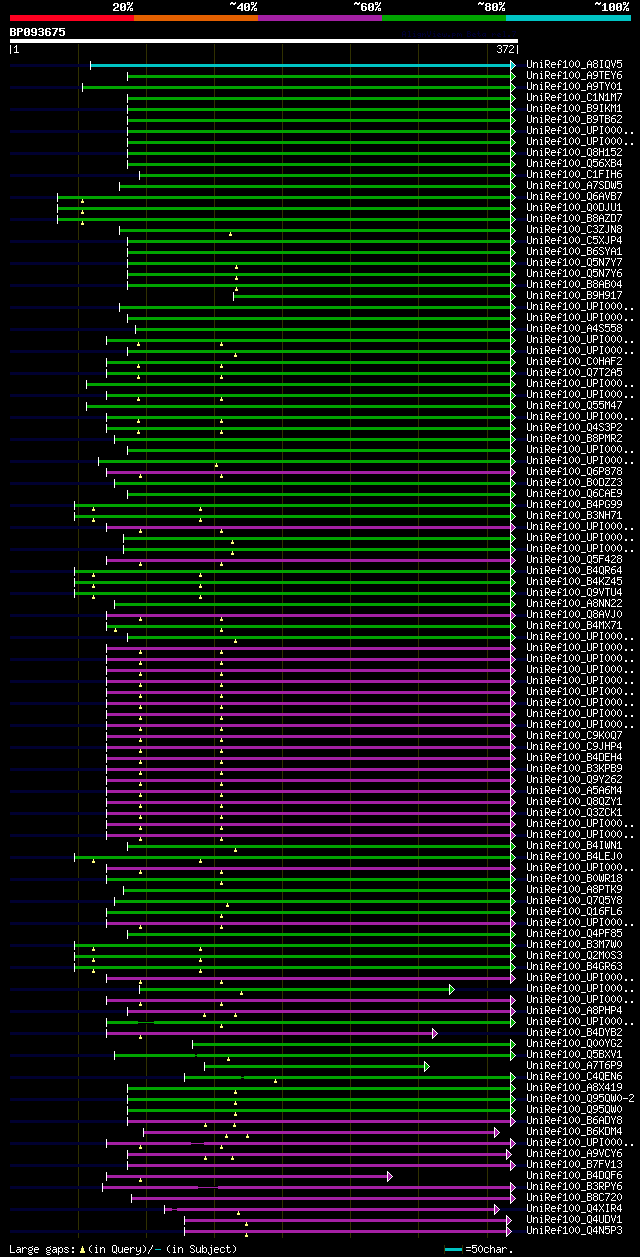The height and width of the screenshot is (1257, 640).
Task: Open the UniRef100_Q2M0S3 label
Action: coord(574,955)
